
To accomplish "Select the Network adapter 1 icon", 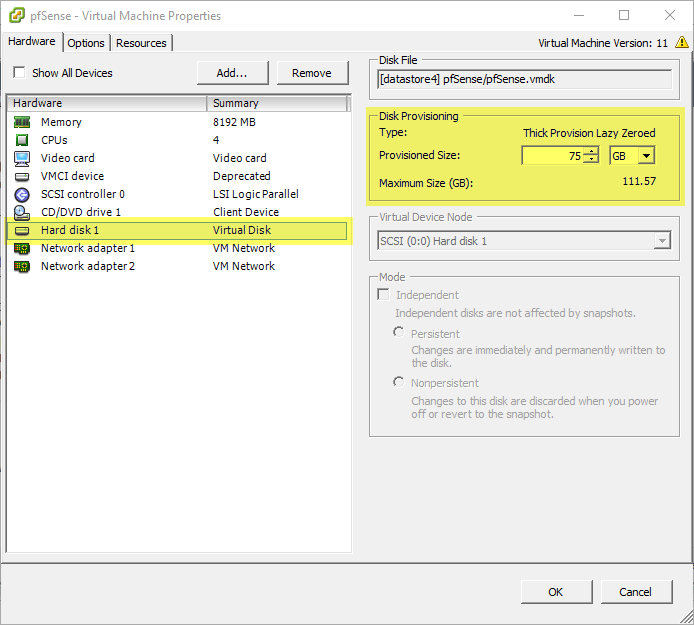I will 22,248.
